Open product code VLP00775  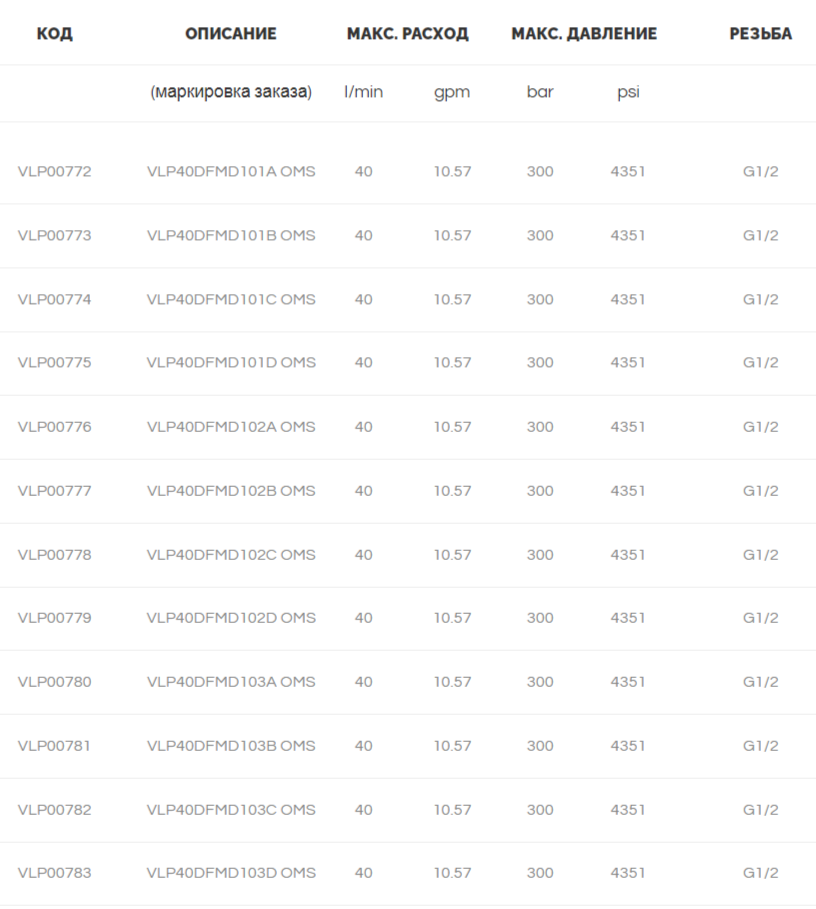point(54,362)
